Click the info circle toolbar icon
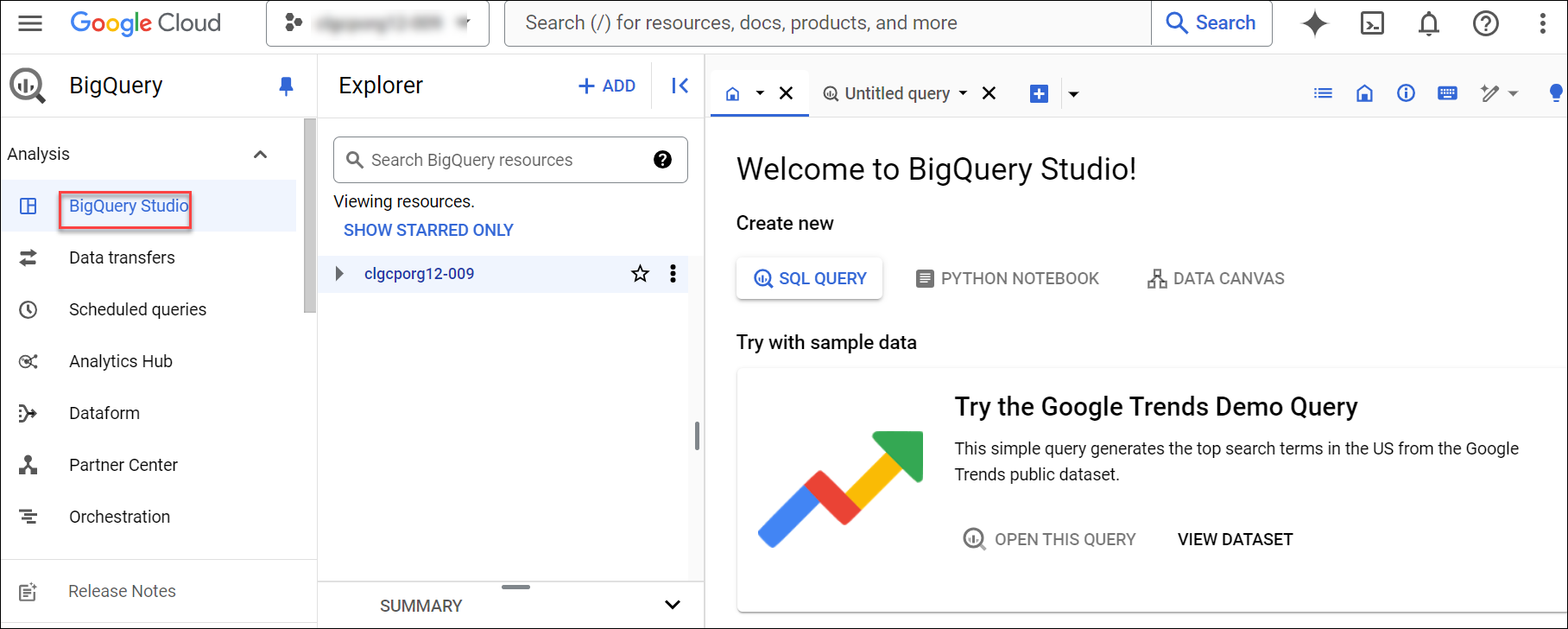The image size is (1568, 629). point(1406,93)
